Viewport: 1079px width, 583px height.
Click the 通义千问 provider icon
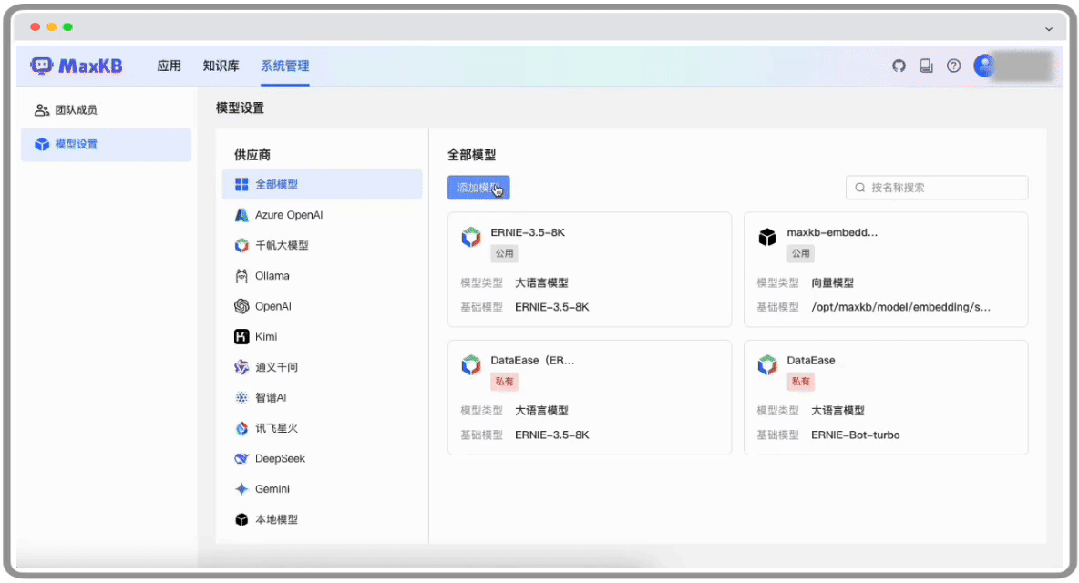click(x=242, y=367)
